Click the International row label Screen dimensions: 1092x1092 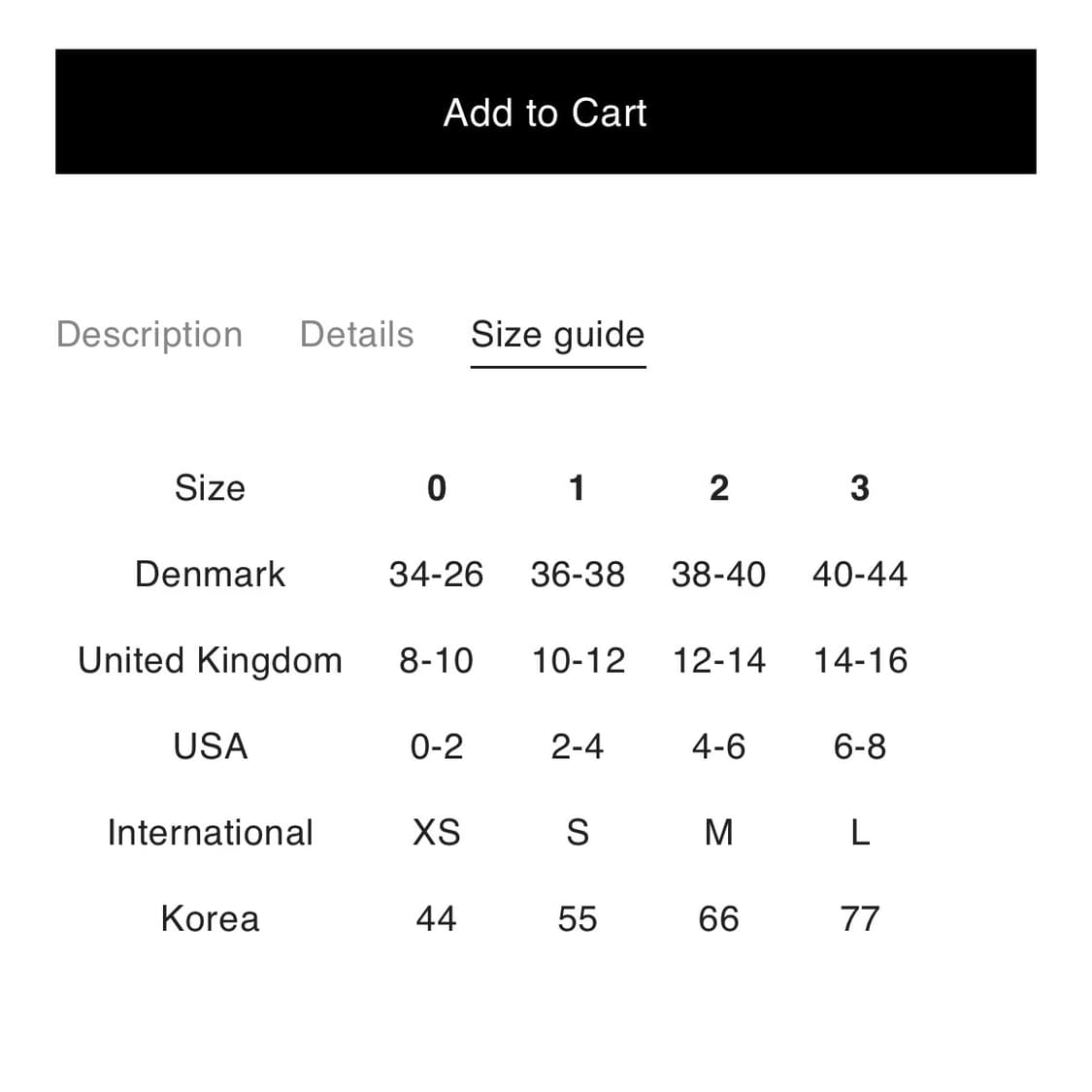210,833
